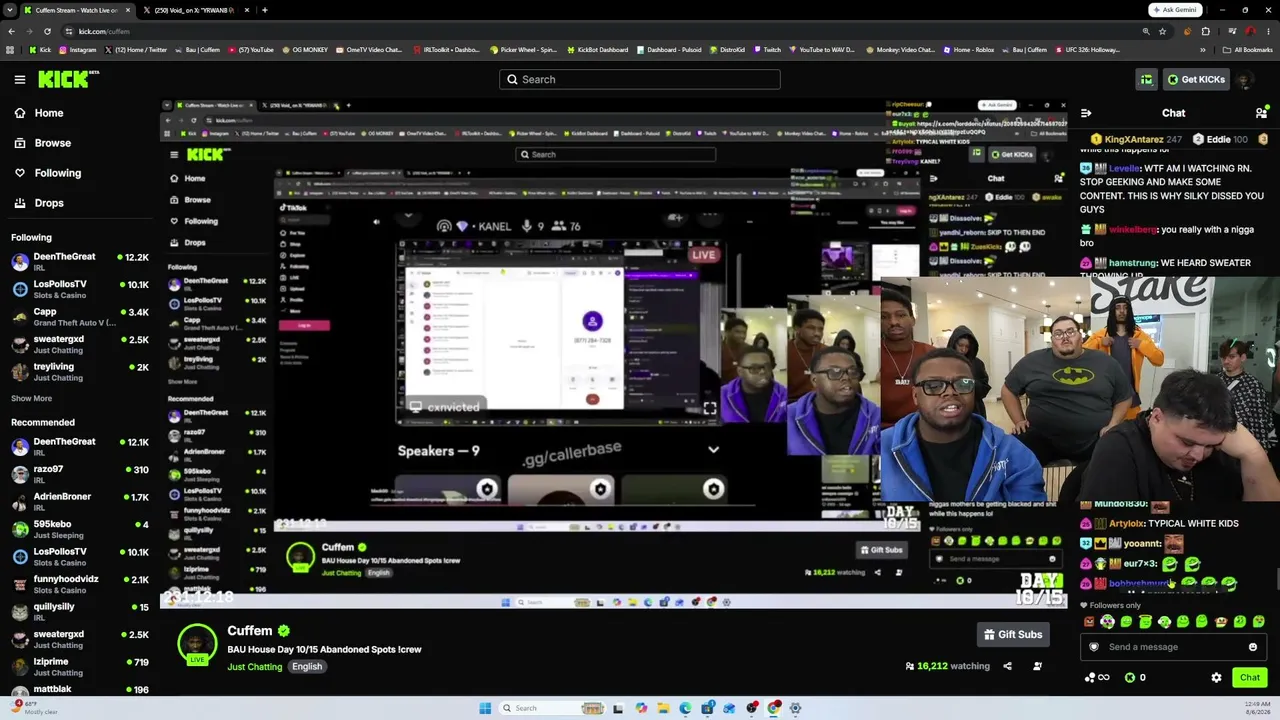Open the Instagram bookmark
Viewport: 1280px width, 720px height.
coord(77,50)
